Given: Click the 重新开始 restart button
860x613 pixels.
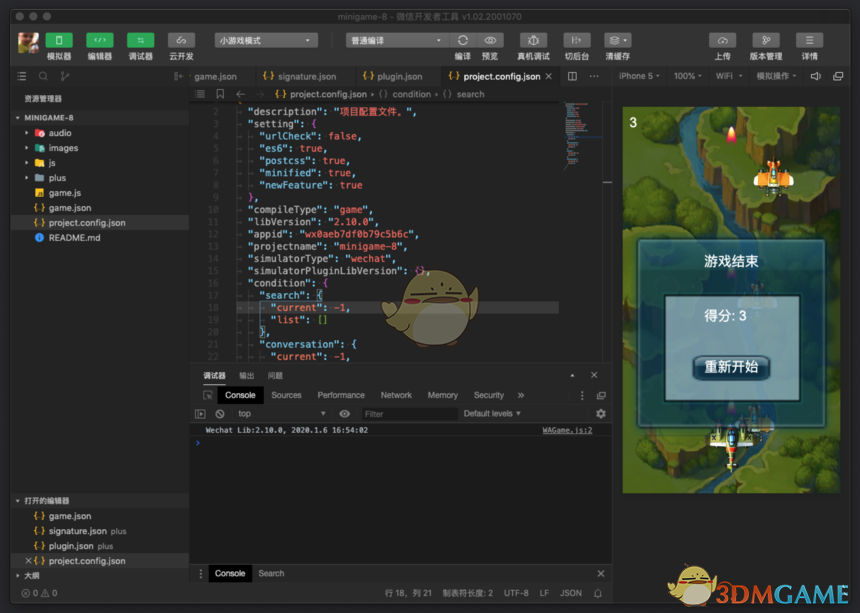Looking at the screenshot, I should click(x=731, y=367).
